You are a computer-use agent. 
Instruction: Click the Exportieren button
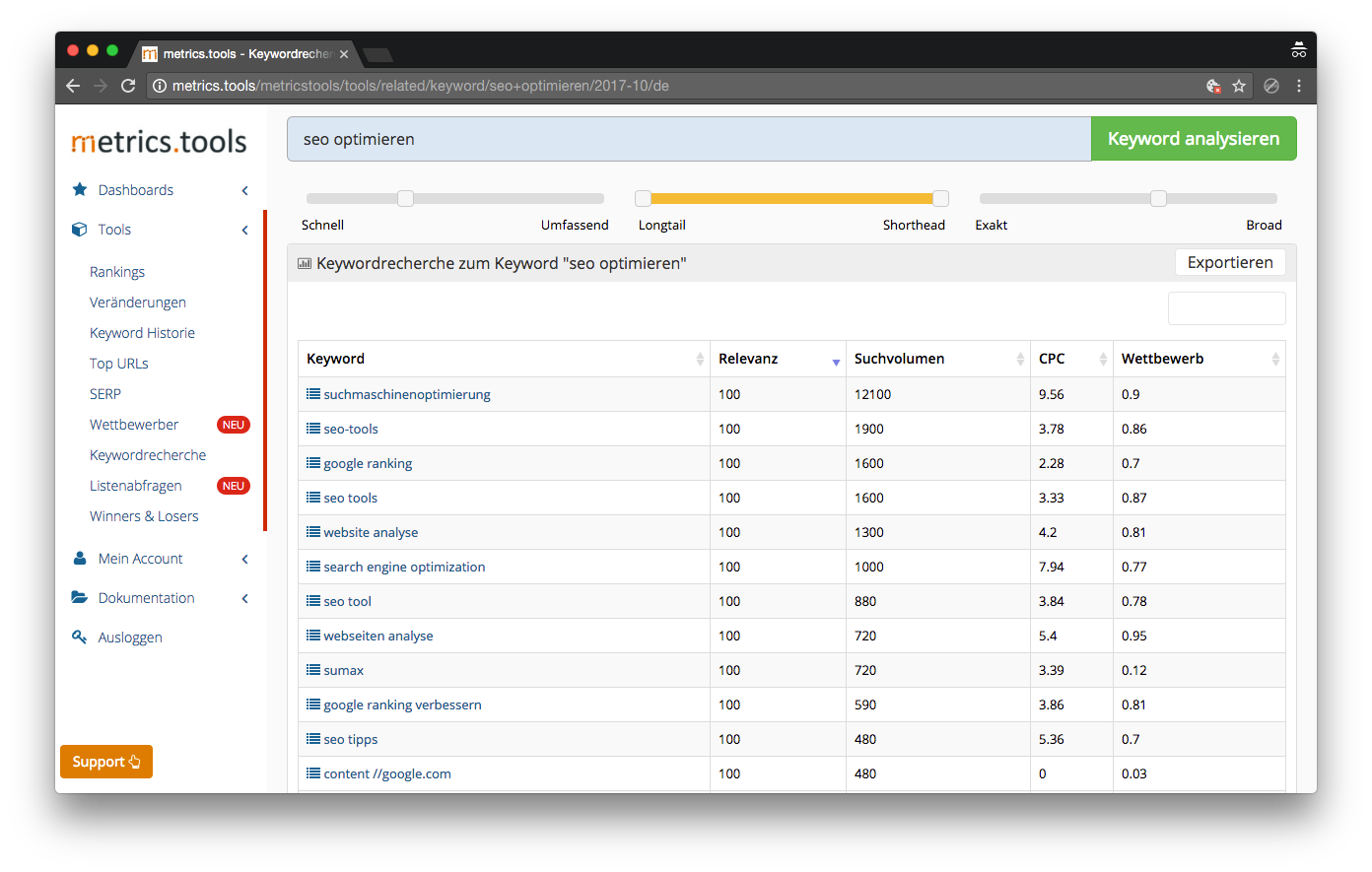[x=1230, y=263]
